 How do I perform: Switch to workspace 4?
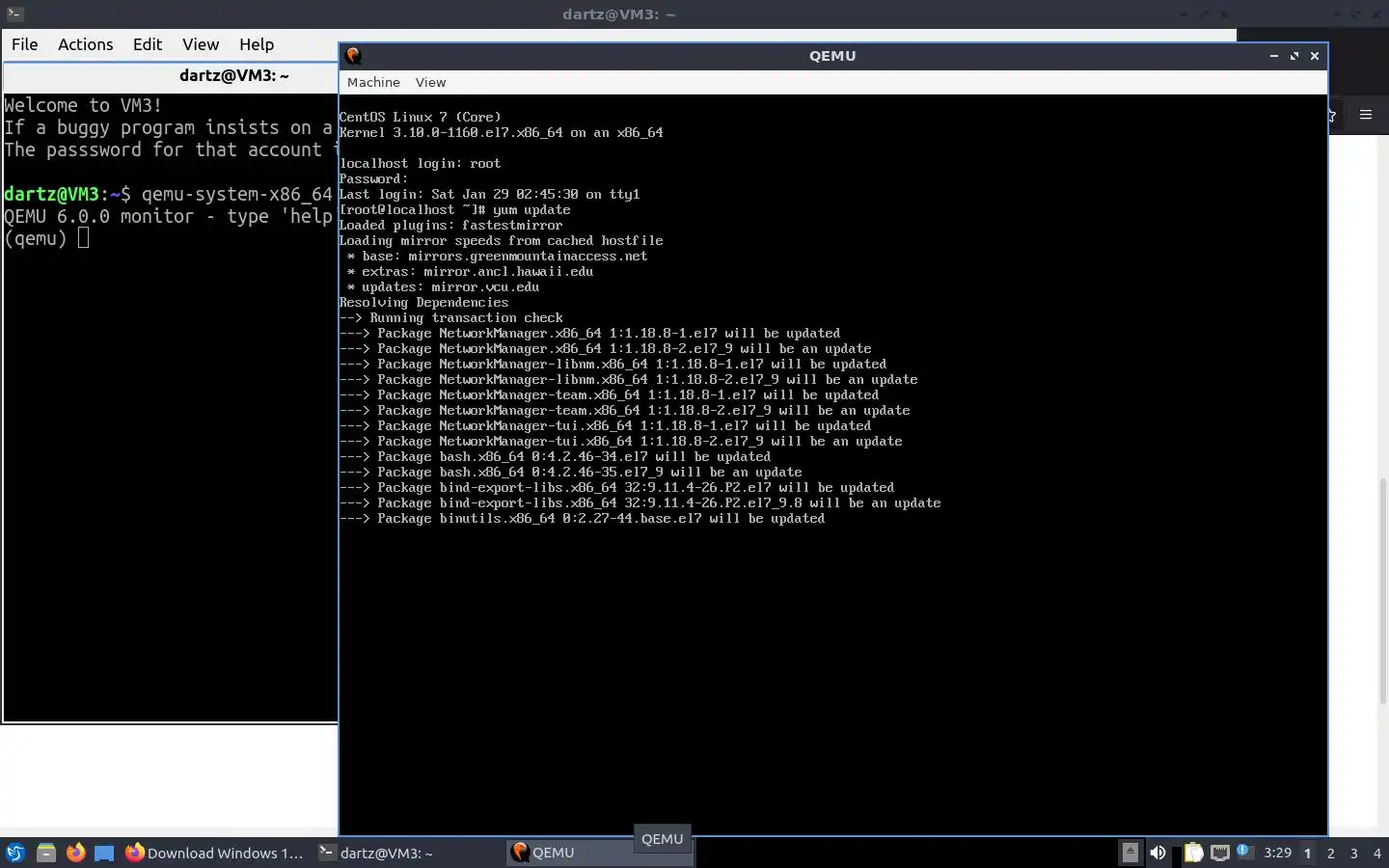pyautogui.click(x=1377, y=853)
